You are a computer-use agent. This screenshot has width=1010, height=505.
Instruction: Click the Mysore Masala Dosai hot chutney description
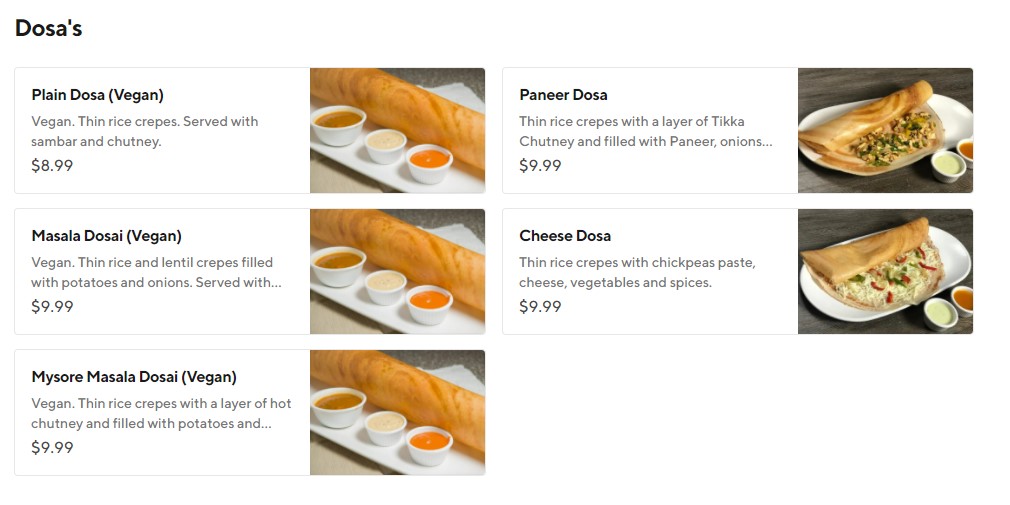[161, 413]
